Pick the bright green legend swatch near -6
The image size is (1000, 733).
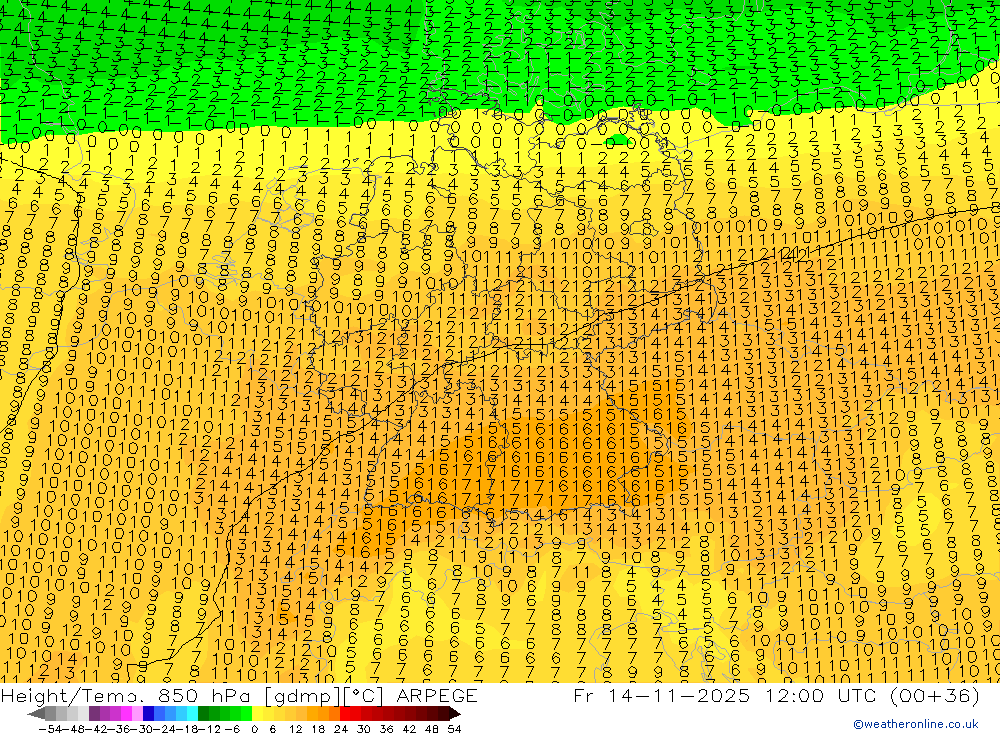[246, 713]
